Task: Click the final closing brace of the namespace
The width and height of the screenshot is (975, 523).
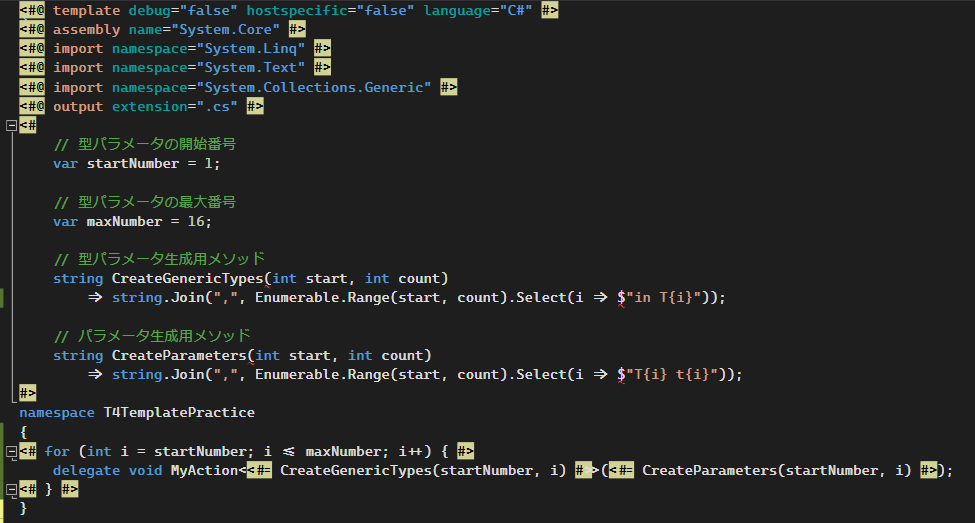Action: coord(24,509)
